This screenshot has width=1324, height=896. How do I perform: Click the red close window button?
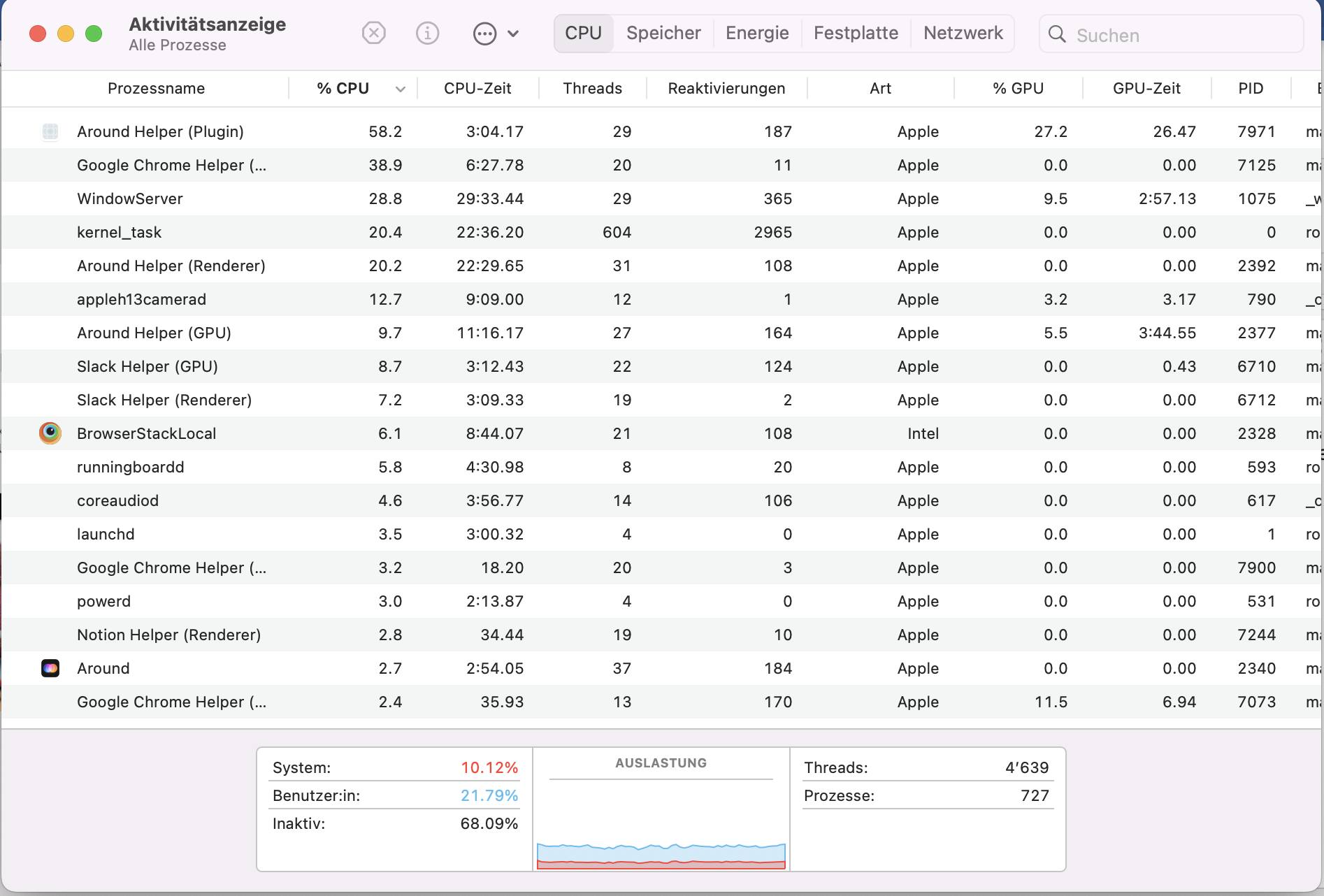(x=38, y=34)
